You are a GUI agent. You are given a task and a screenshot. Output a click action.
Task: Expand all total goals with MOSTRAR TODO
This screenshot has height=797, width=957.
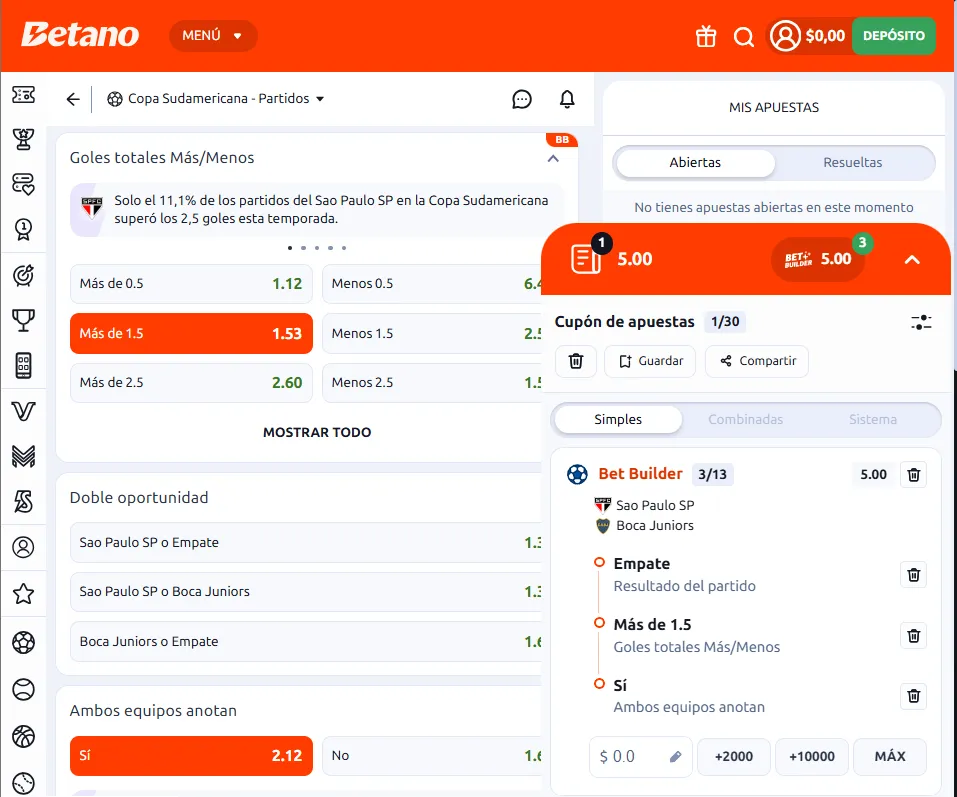(x=317, y=432)
